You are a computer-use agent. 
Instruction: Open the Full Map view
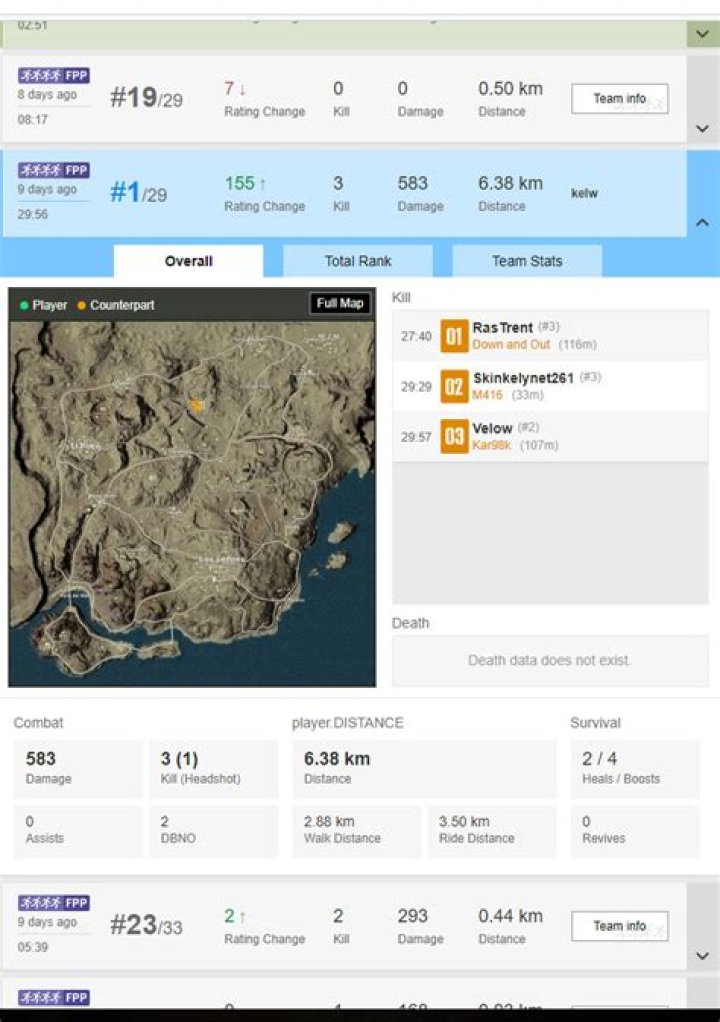click(339, 303)
